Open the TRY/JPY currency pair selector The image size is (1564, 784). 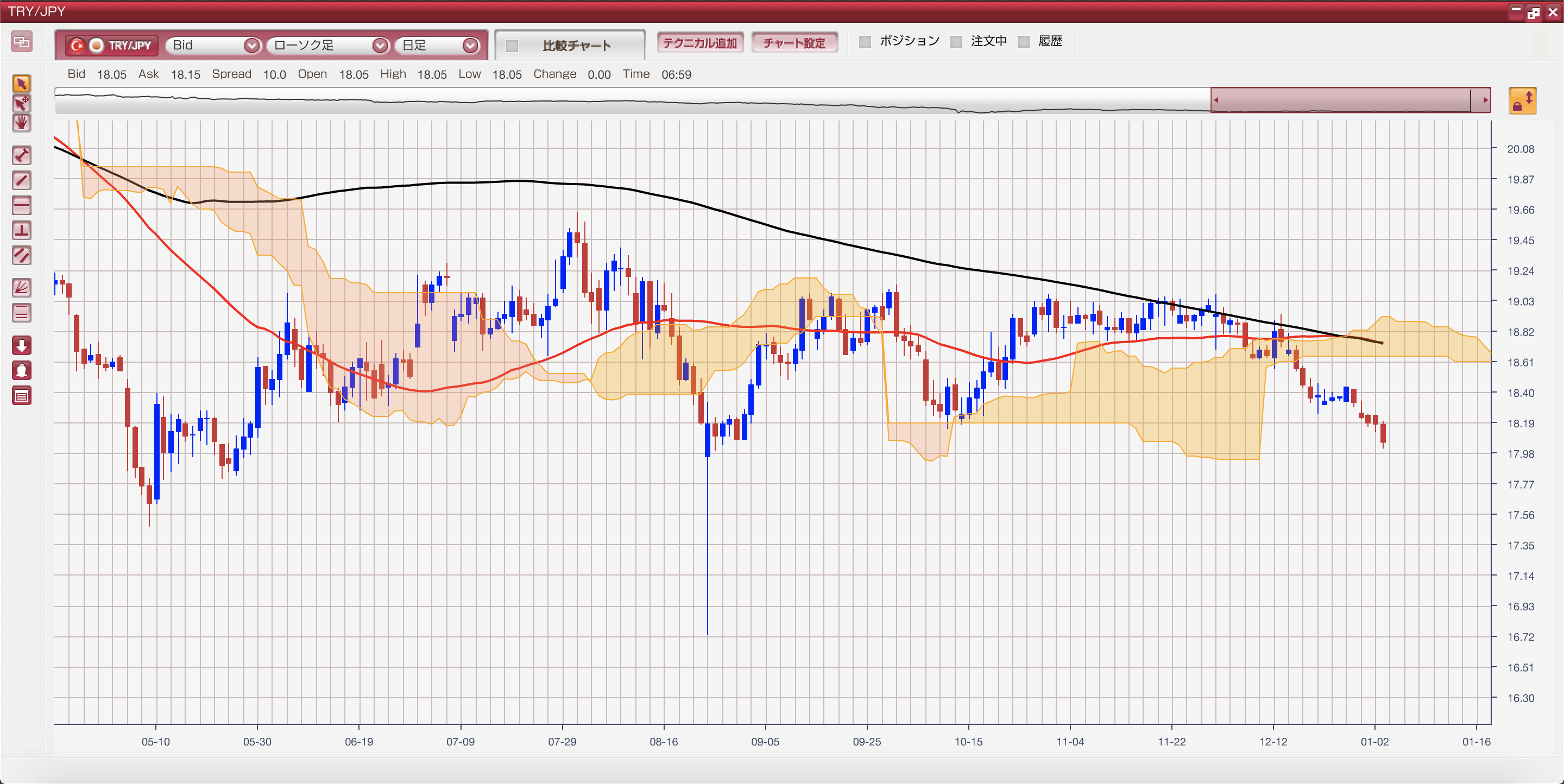112,46
